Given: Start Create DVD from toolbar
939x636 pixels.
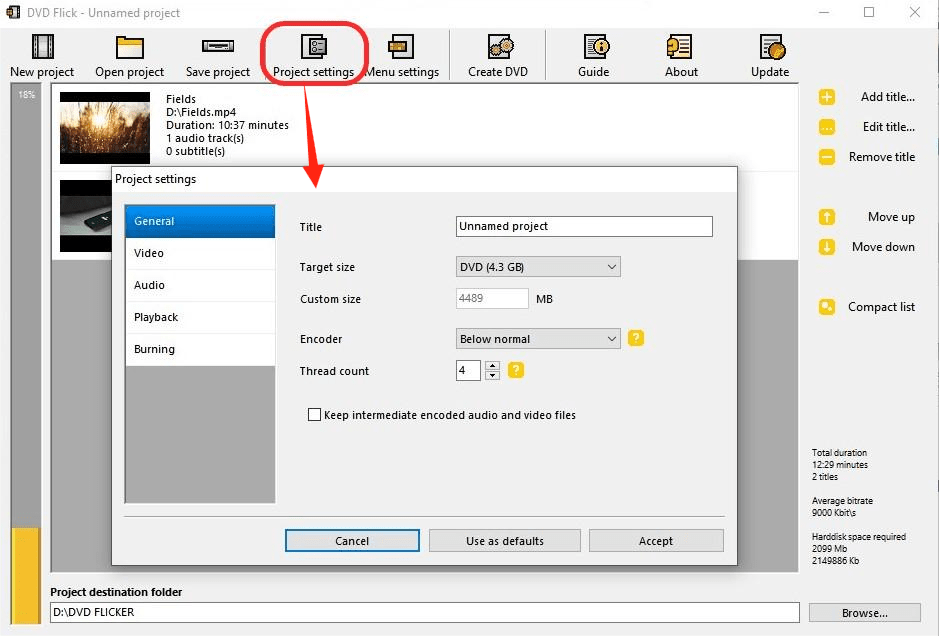Looking at the screenshot, I should point(498,47).
